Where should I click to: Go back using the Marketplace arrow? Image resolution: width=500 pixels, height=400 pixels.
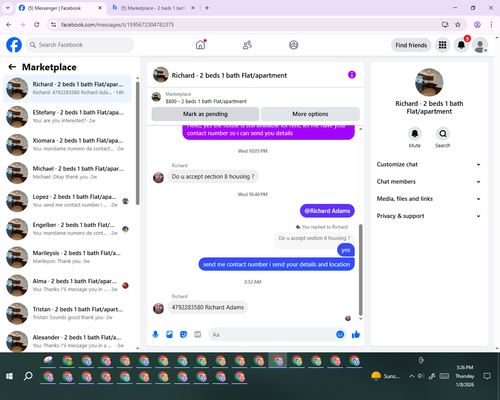12,67
